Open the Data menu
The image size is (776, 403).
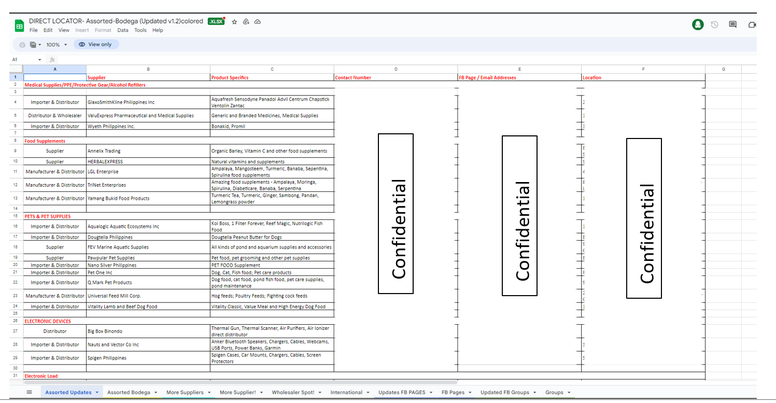[123, 30]
